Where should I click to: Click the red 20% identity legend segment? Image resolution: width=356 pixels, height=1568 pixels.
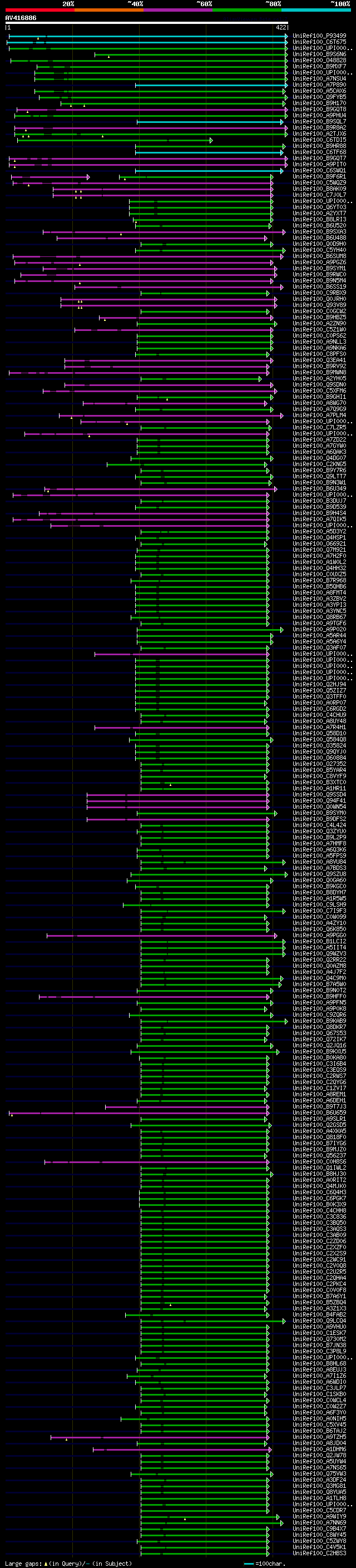(39, 10)
